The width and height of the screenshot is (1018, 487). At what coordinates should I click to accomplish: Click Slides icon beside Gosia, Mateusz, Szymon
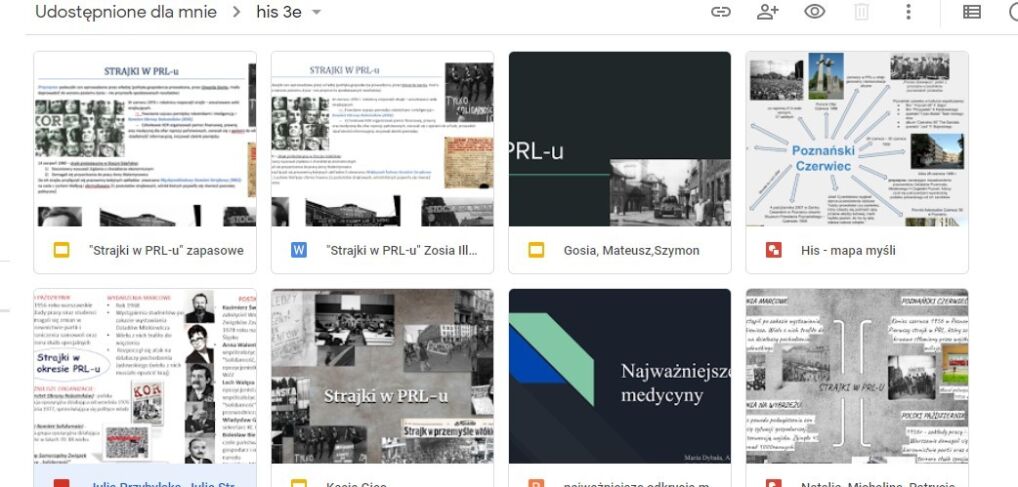point(536,250)
